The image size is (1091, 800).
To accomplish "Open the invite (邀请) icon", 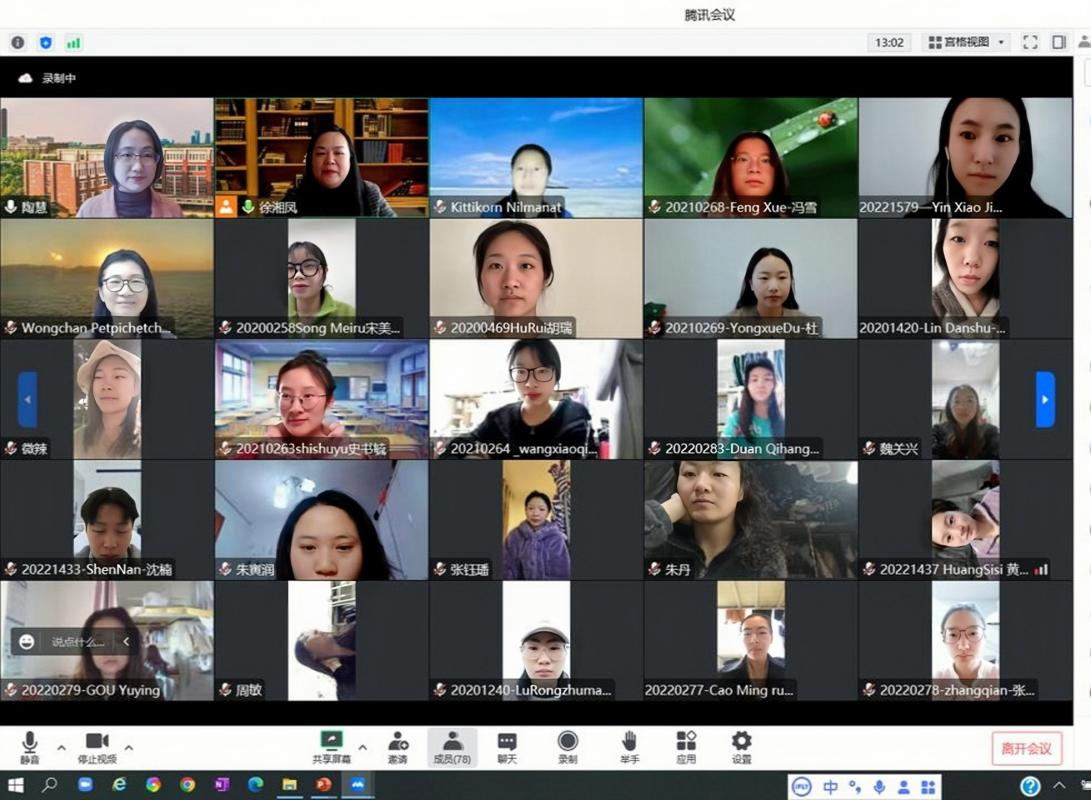I will (398, 745).
